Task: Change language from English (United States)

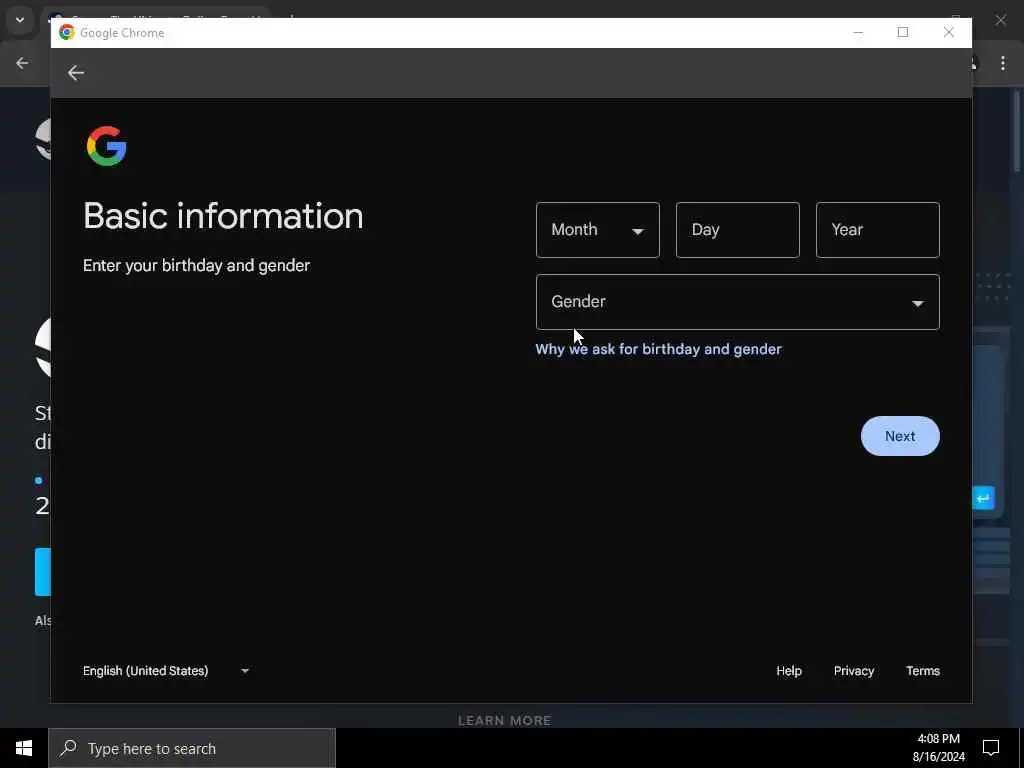Action: 166,671
